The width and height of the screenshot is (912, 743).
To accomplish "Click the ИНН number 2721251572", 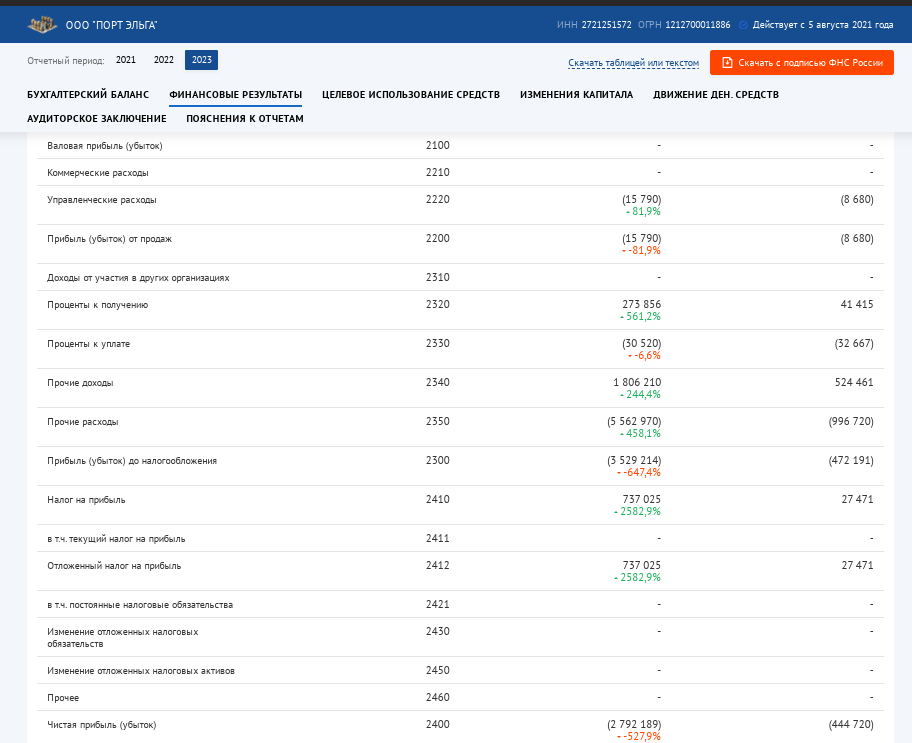I will tap(607, 25).
